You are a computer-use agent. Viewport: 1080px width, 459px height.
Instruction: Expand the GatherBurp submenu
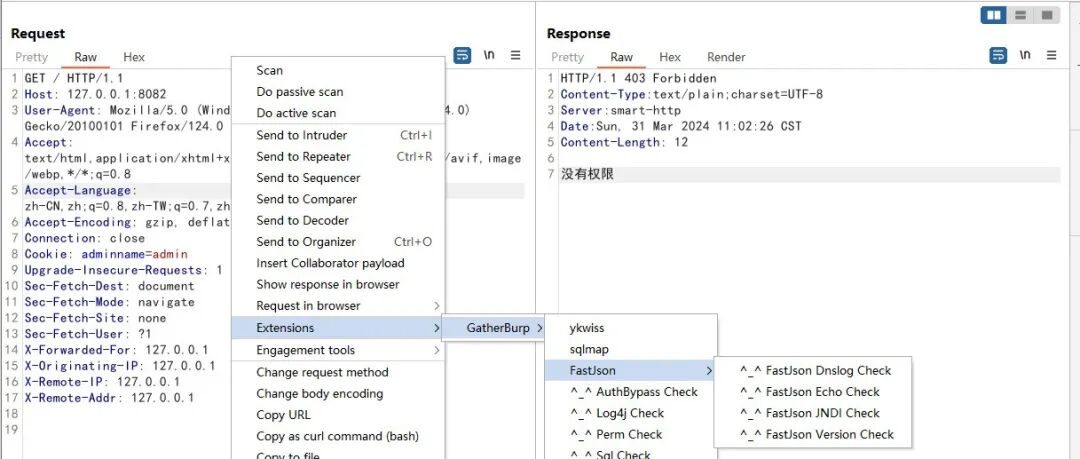[x=492, y=328]
